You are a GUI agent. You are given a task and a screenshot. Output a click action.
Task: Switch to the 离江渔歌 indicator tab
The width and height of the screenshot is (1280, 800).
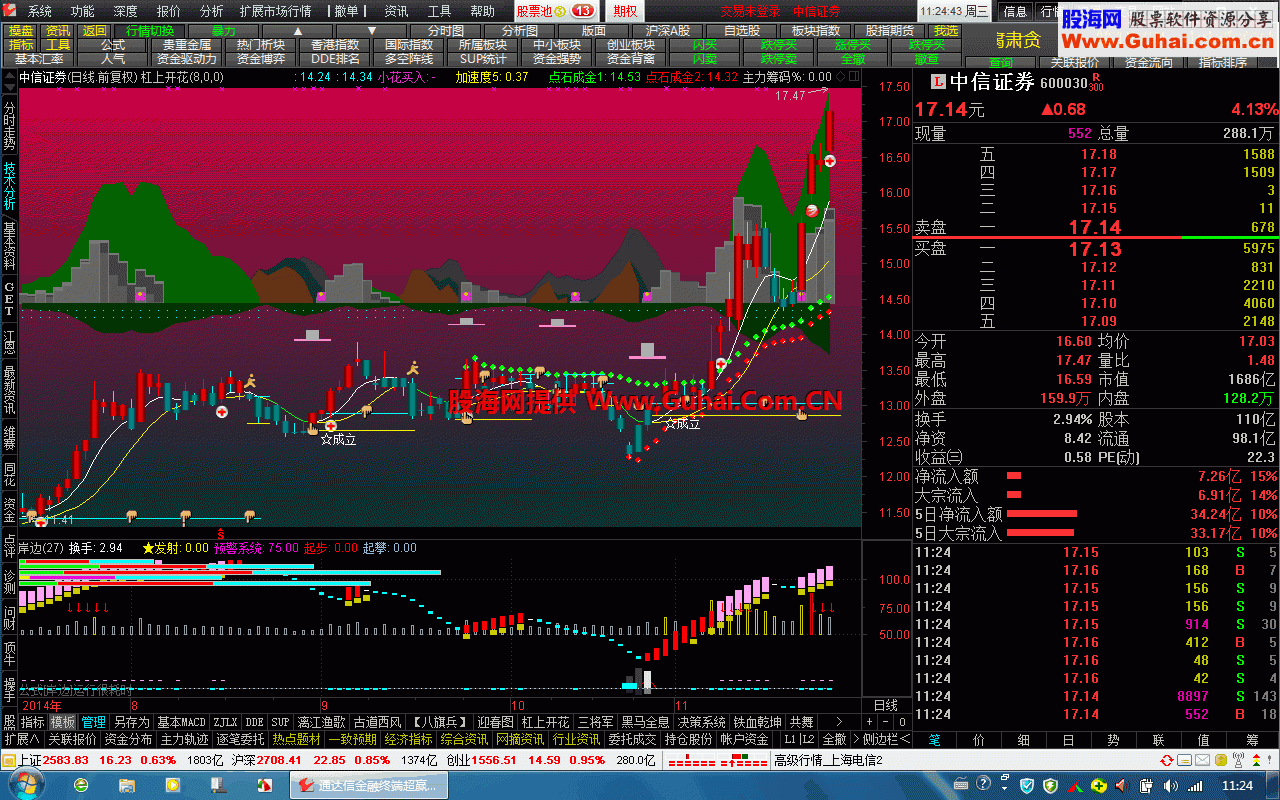tap(322, 721)
